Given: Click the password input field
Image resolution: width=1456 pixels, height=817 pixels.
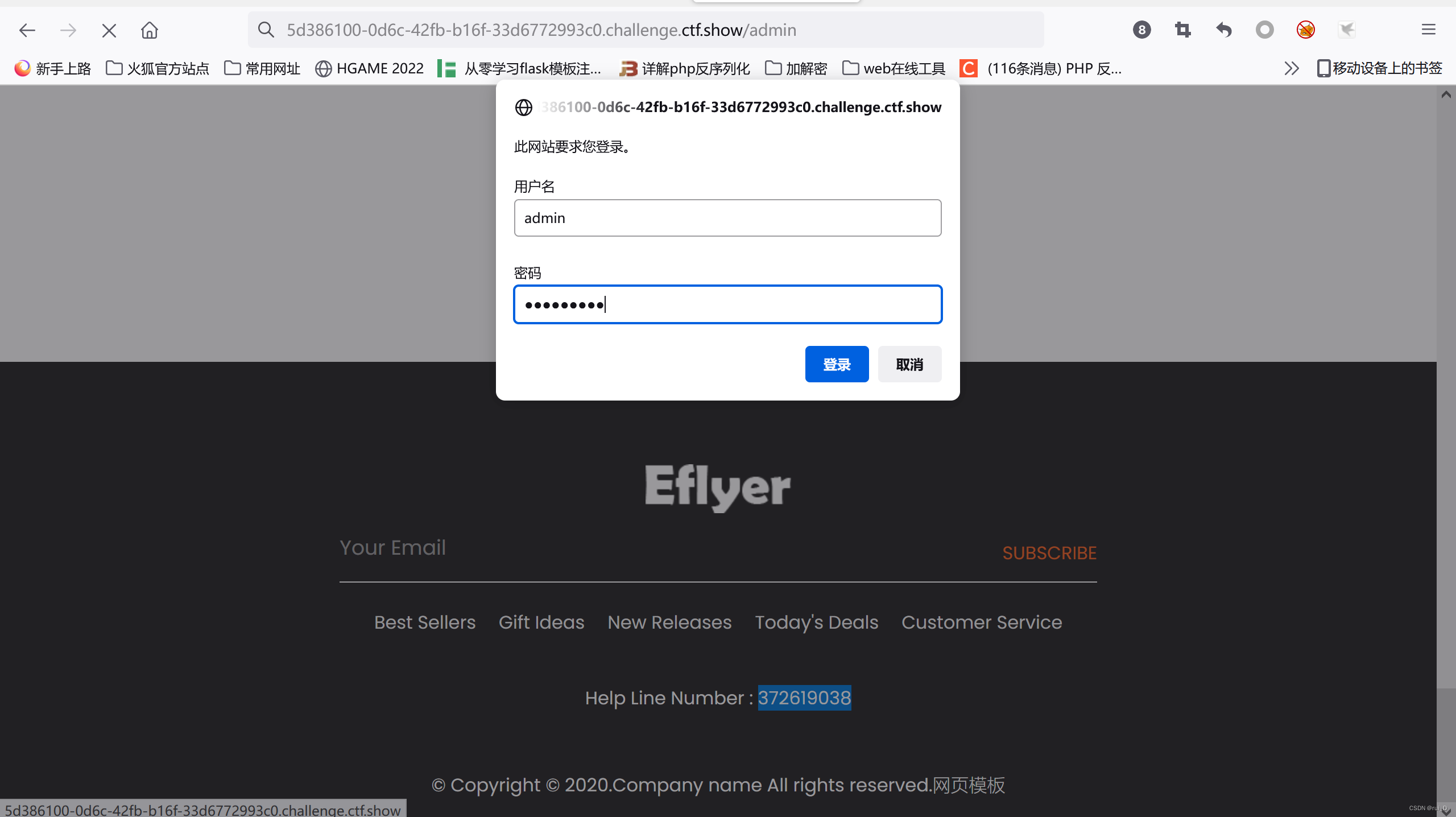Looking at the screenshot, I should 728,304.
